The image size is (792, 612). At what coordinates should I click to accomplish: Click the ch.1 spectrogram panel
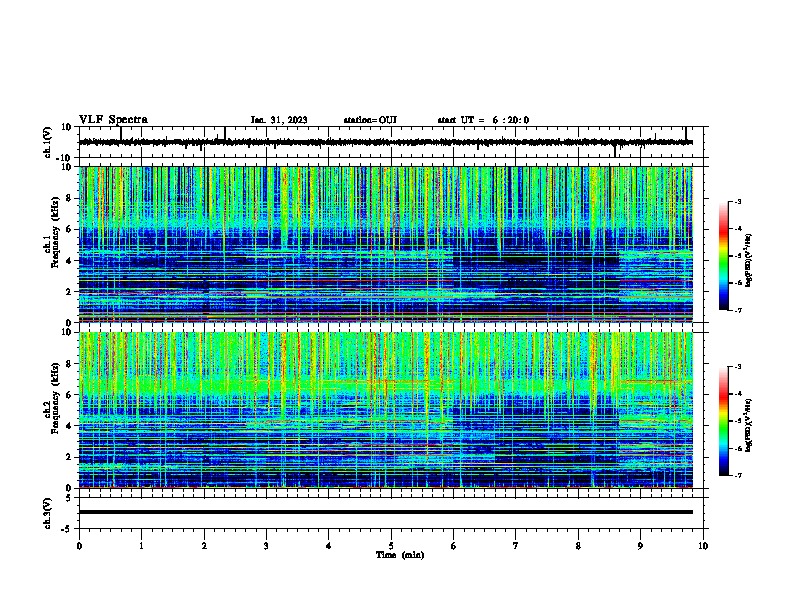[x=386, y=244]
